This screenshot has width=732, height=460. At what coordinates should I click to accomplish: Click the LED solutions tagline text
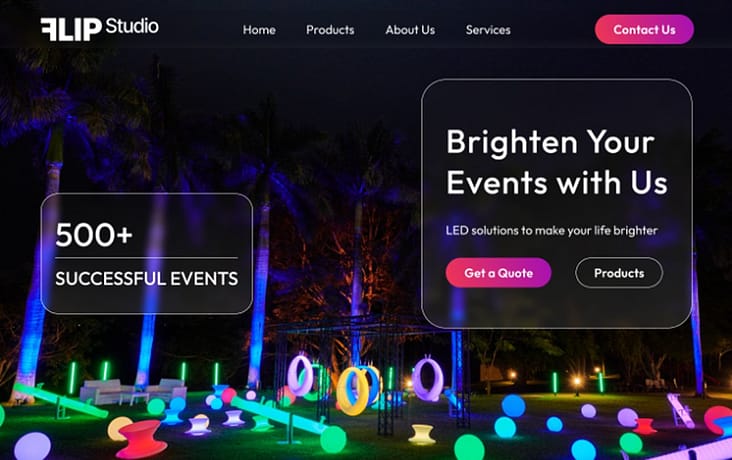[x=552, y=231]
